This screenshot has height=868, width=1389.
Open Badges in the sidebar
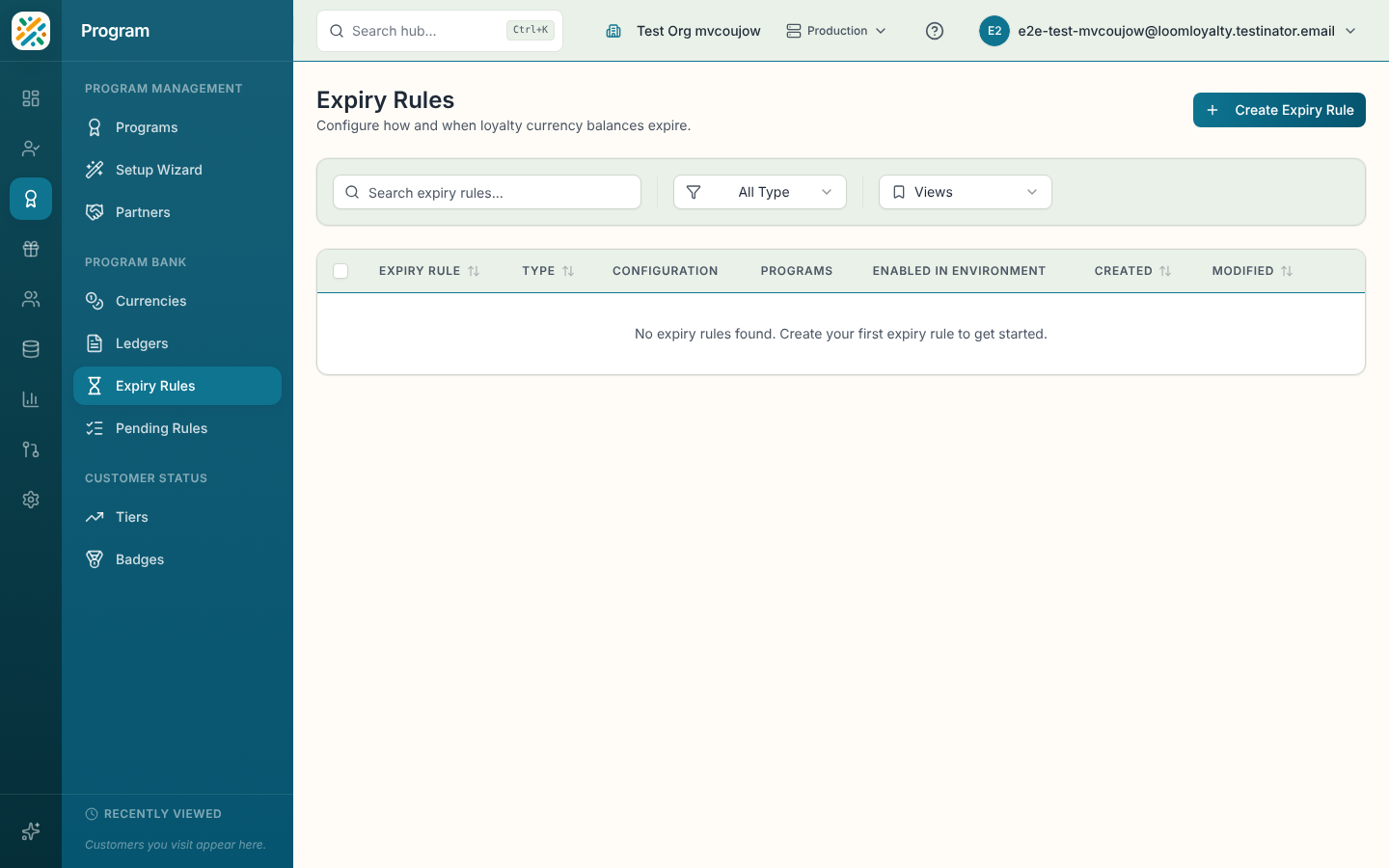coord(177,559)
